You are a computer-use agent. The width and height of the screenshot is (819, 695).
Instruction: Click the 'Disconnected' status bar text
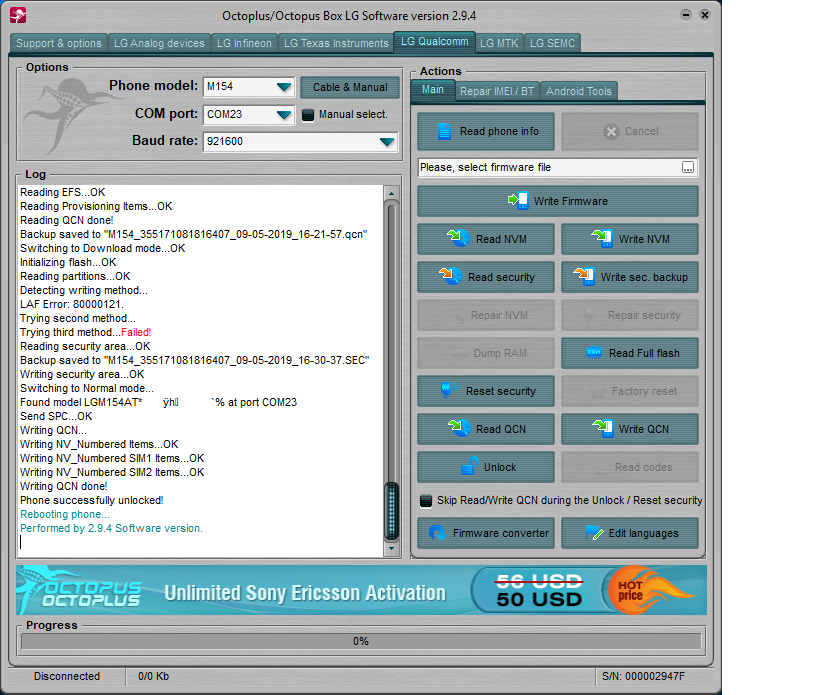coord(67,676)
